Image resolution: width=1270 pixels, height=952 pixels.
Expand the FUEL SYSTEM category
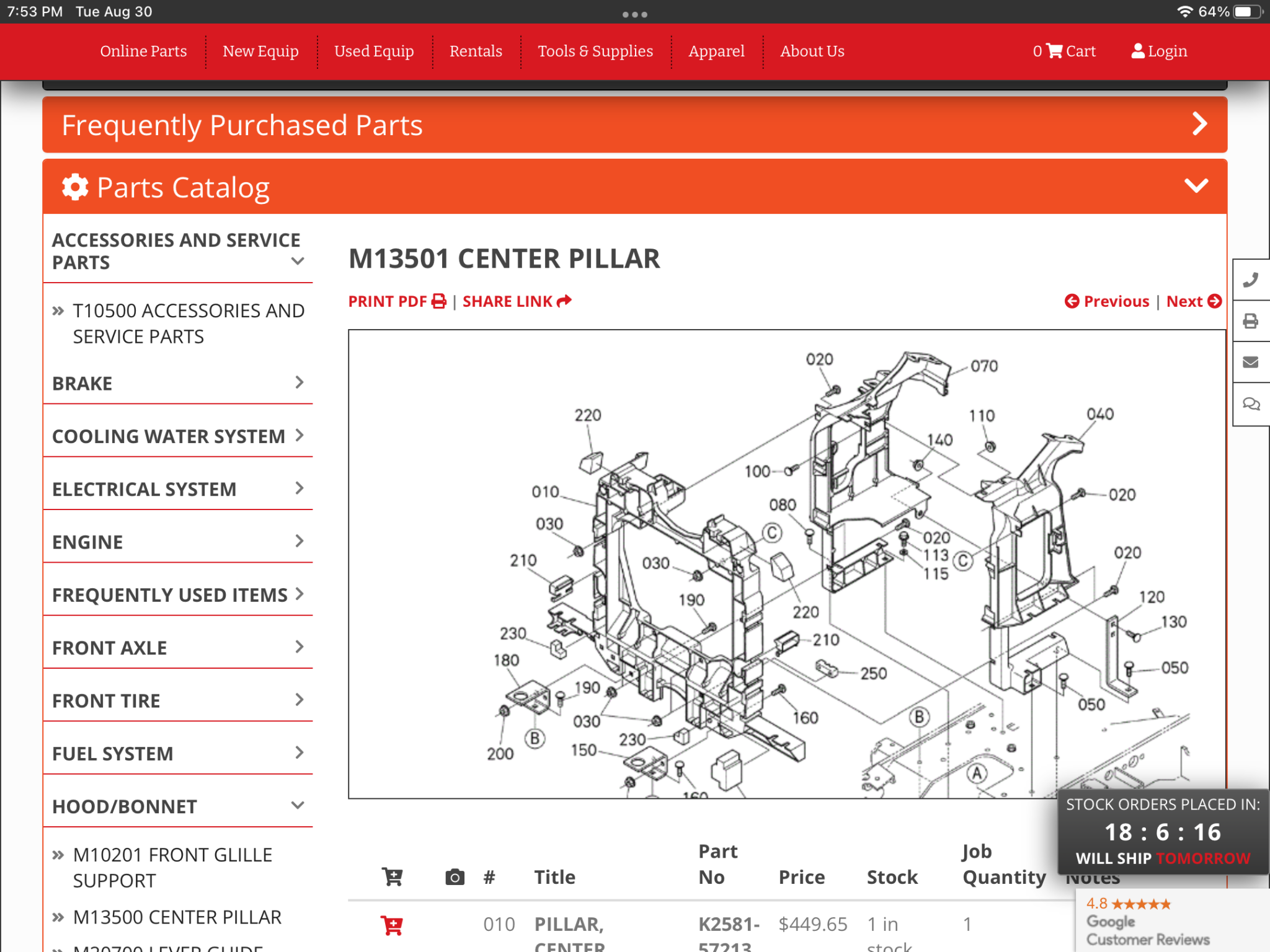177,753
